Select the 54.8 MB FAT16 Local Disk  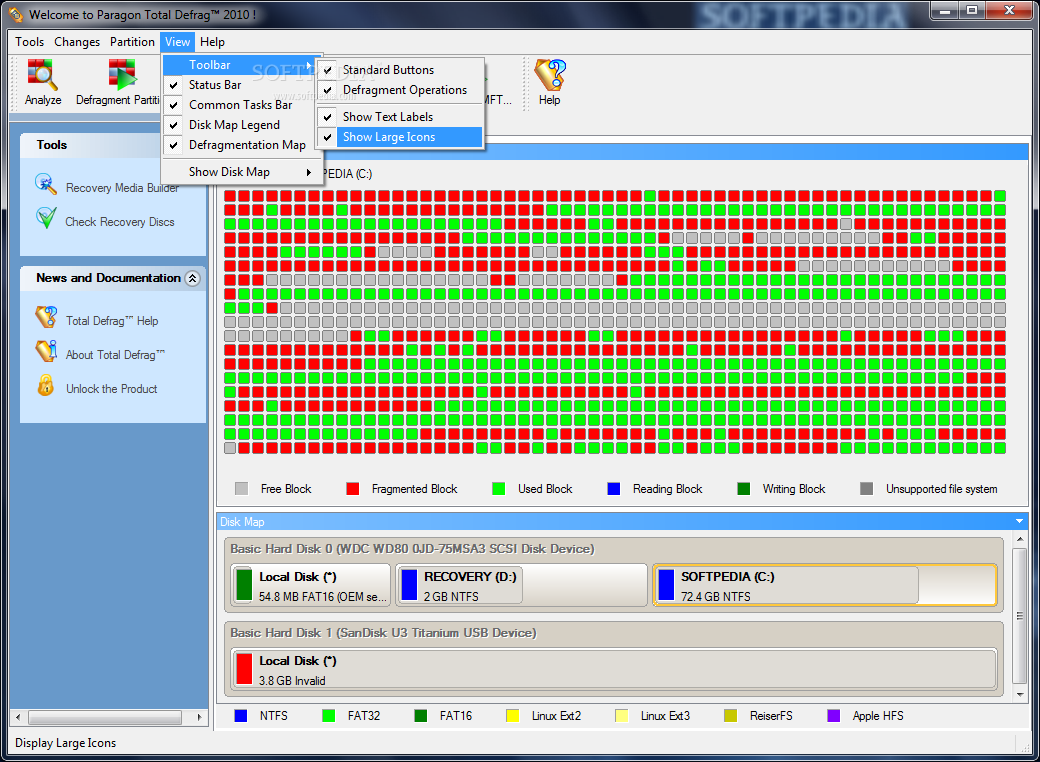coord(311,585)
